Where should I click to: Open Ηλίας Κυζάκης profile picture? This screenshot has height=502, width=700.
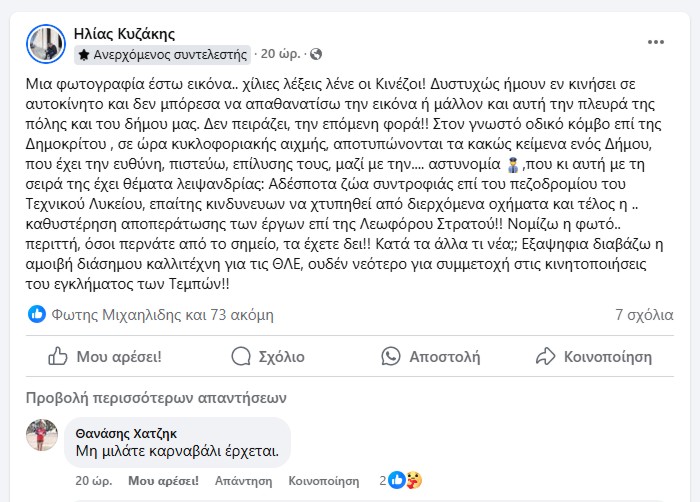click(x=46, y=42)
